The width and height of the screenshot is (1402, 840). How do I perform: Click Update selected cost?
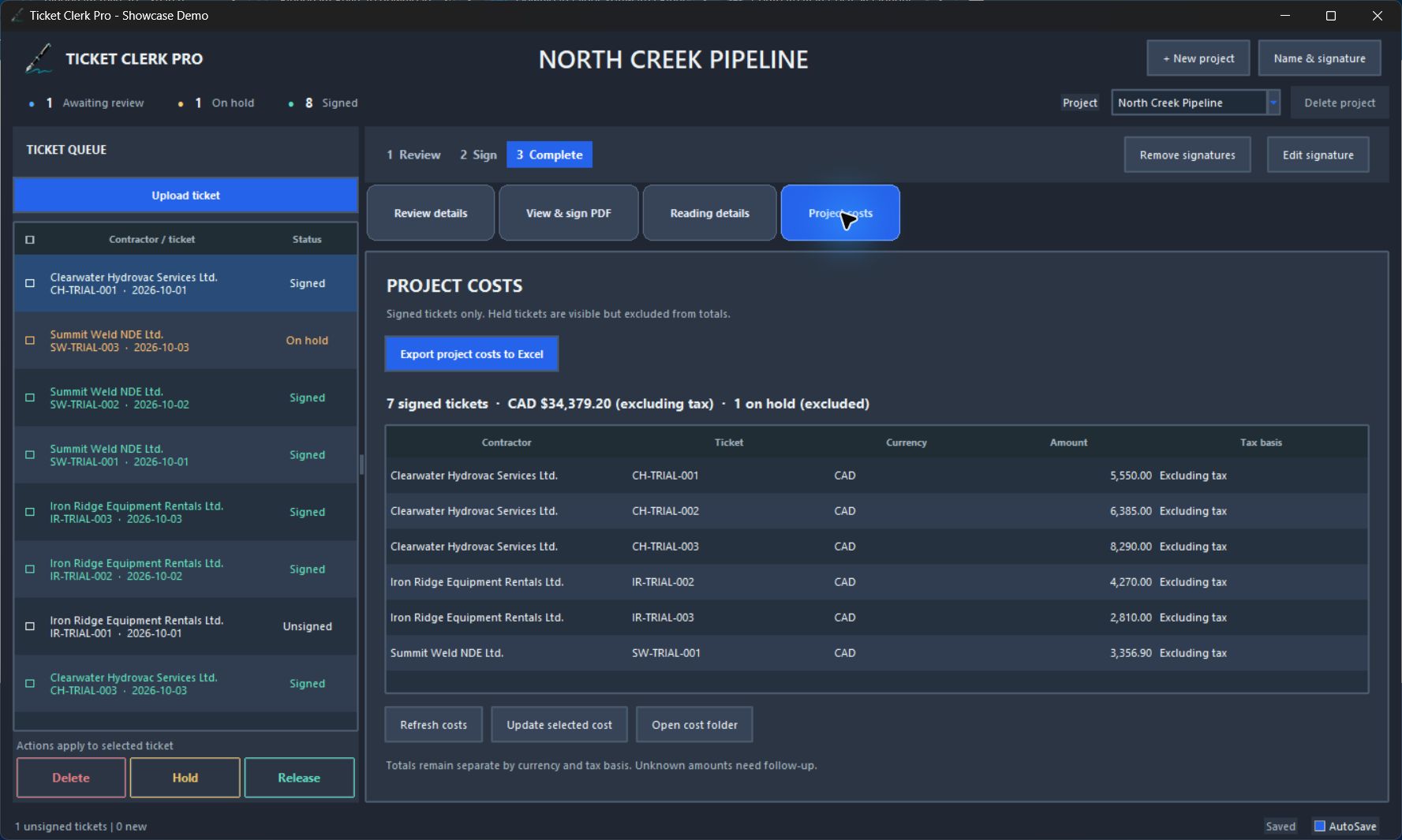[559, 725]
